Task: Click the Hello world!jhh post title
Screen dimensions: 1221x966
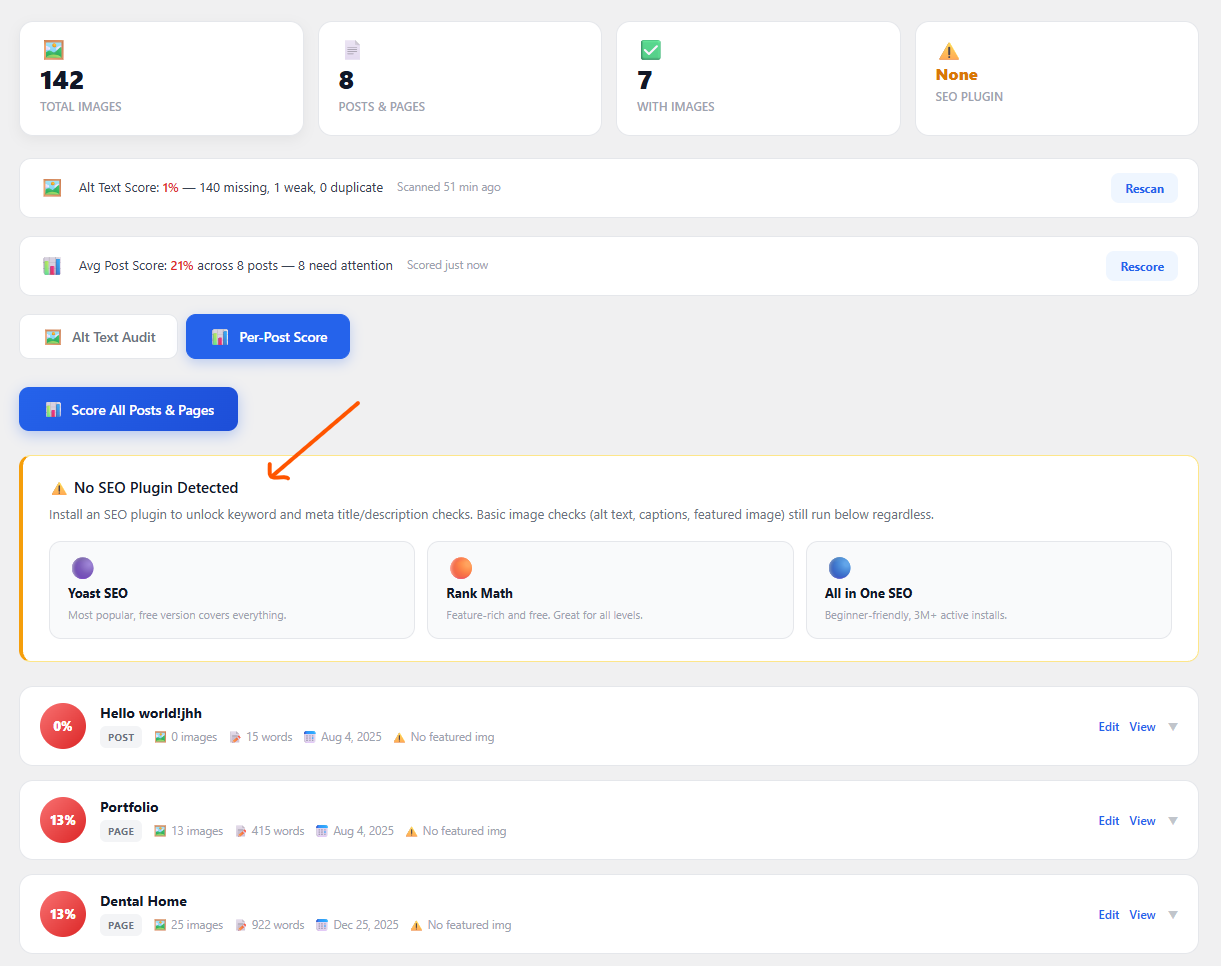Action: pos(151,713)
